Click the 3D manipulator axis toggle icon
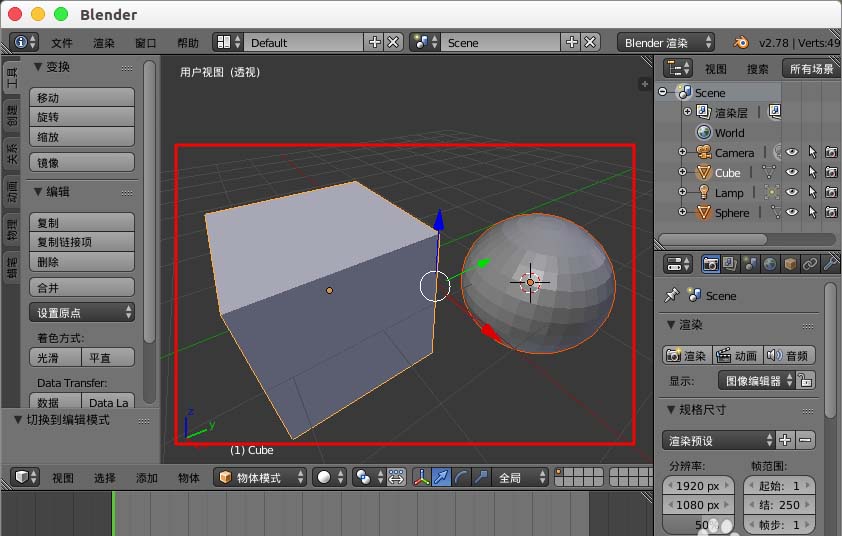The height and width of the screenshot is (536, 842). tap(423, 478)
